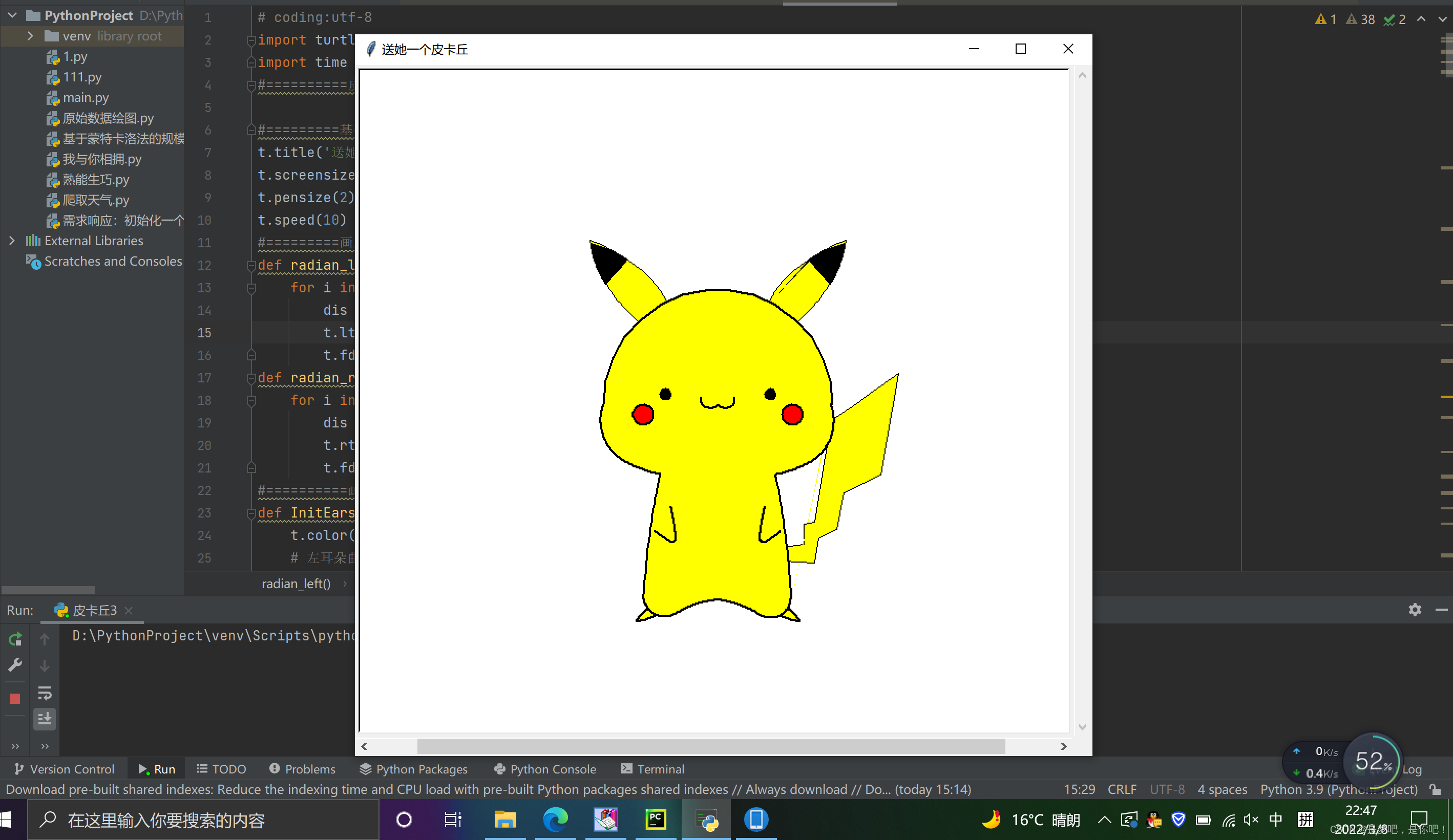Image resolution: width=1453 pixels, height=840 pixels.
Task: Open main.py from project tree
Action: coord(86,97)
